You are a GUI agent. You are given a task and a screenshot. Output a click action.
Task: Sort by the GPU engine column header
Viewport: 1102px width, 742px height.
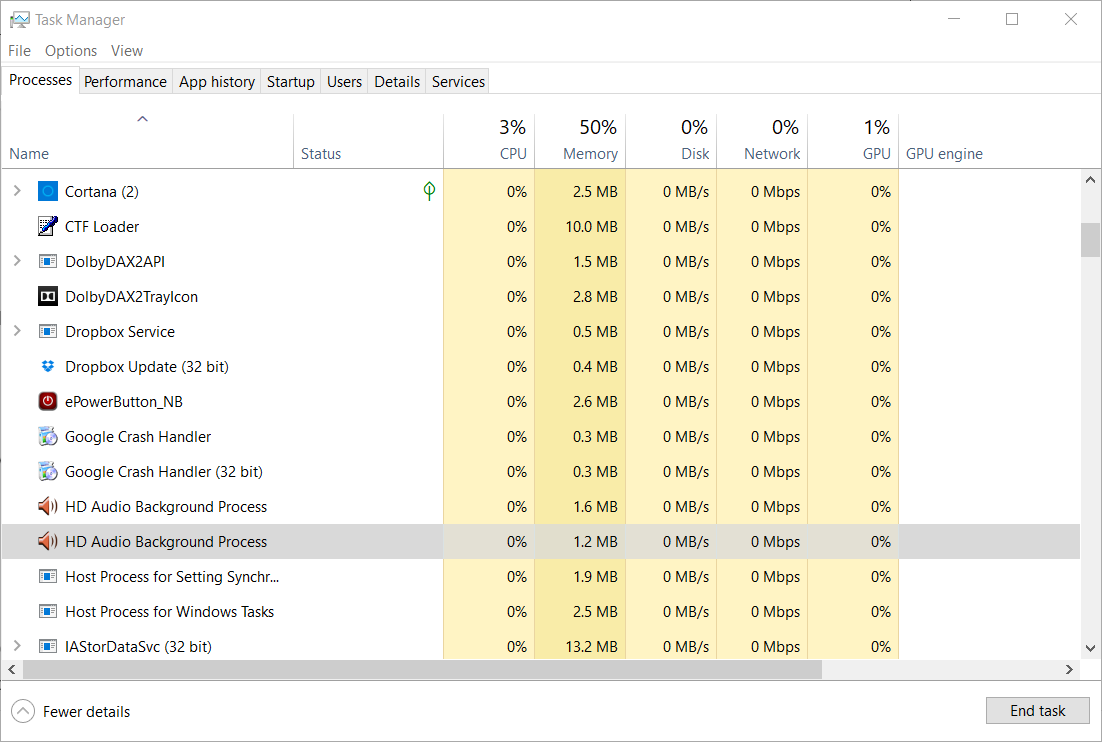coord(989,141)
